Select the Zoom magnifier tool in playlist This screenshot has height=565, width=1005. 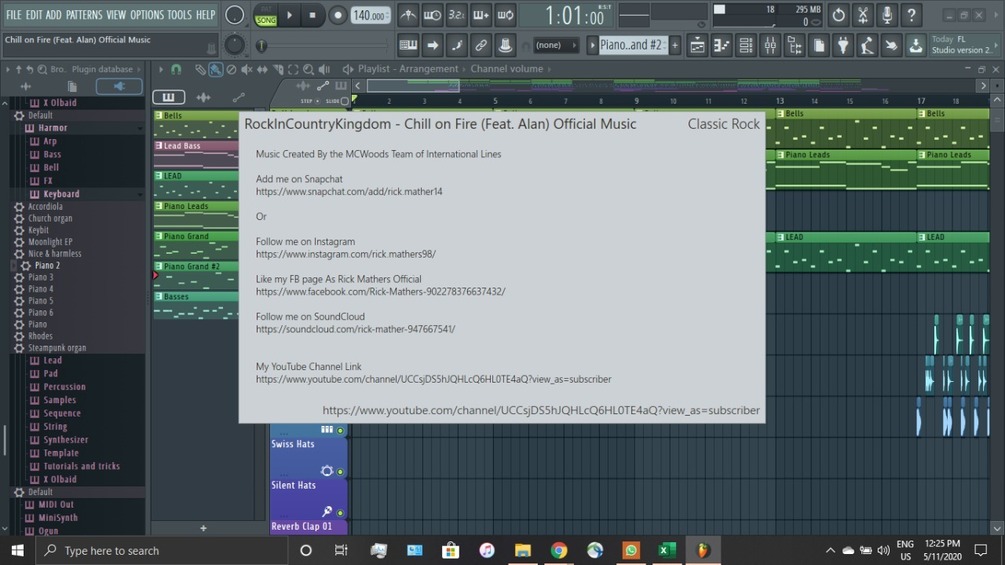(x=308, y=69)
